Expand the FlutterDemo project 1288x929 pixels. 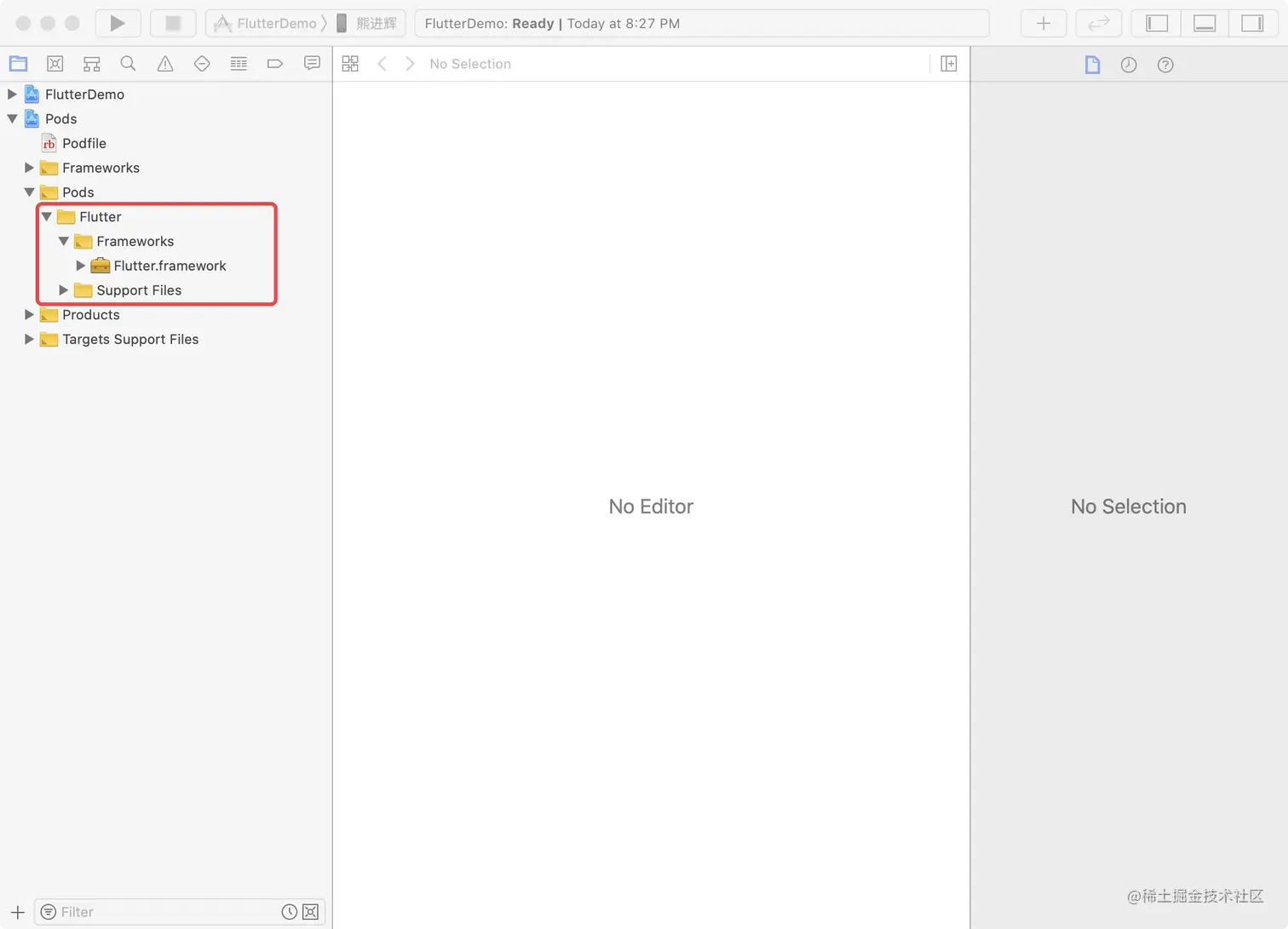click(12, 95)
